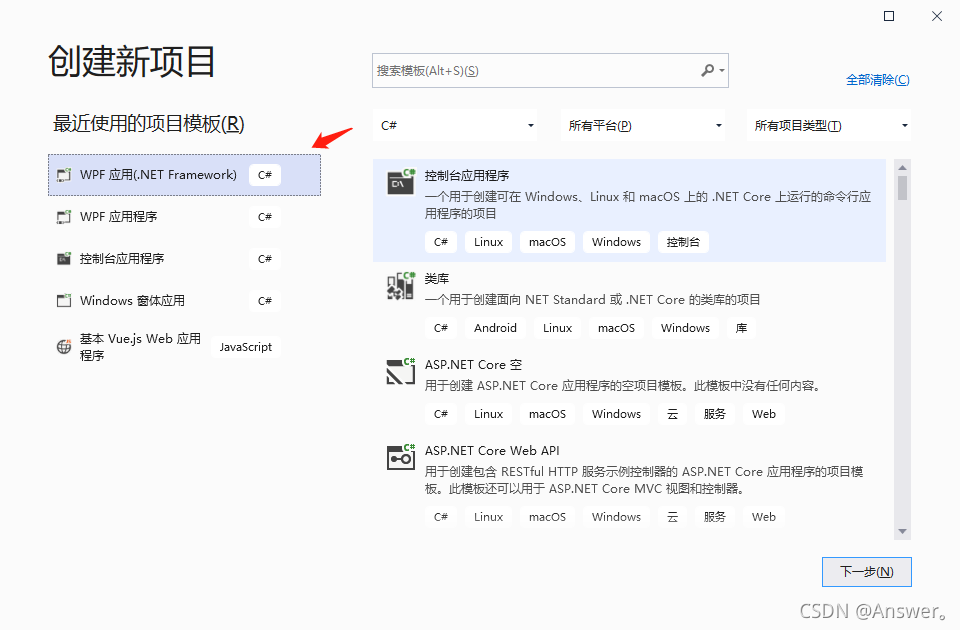This screenshot has height=630, width=960.
Task: Click the Android tag under 类库
Action: click(x=495, y=328)
